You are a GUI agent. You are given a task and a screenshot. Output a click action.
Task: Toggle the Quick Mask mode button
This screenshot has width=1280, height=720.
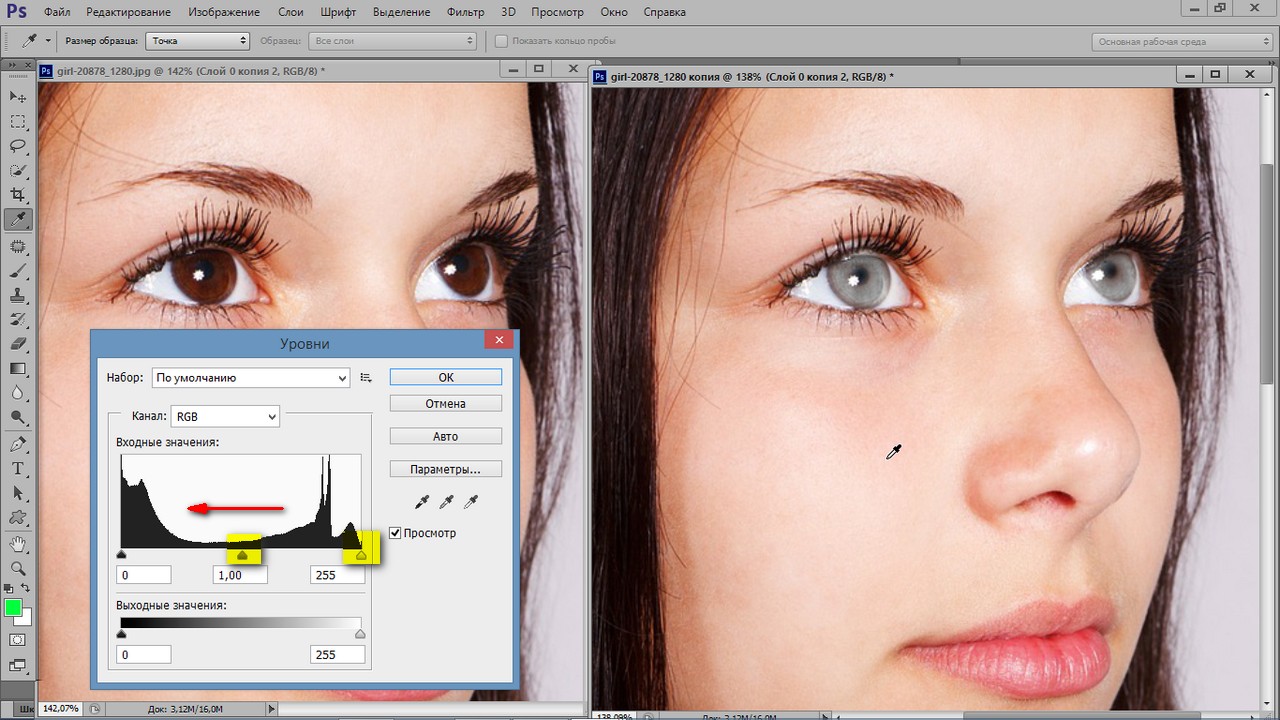(x=18, y=639)
